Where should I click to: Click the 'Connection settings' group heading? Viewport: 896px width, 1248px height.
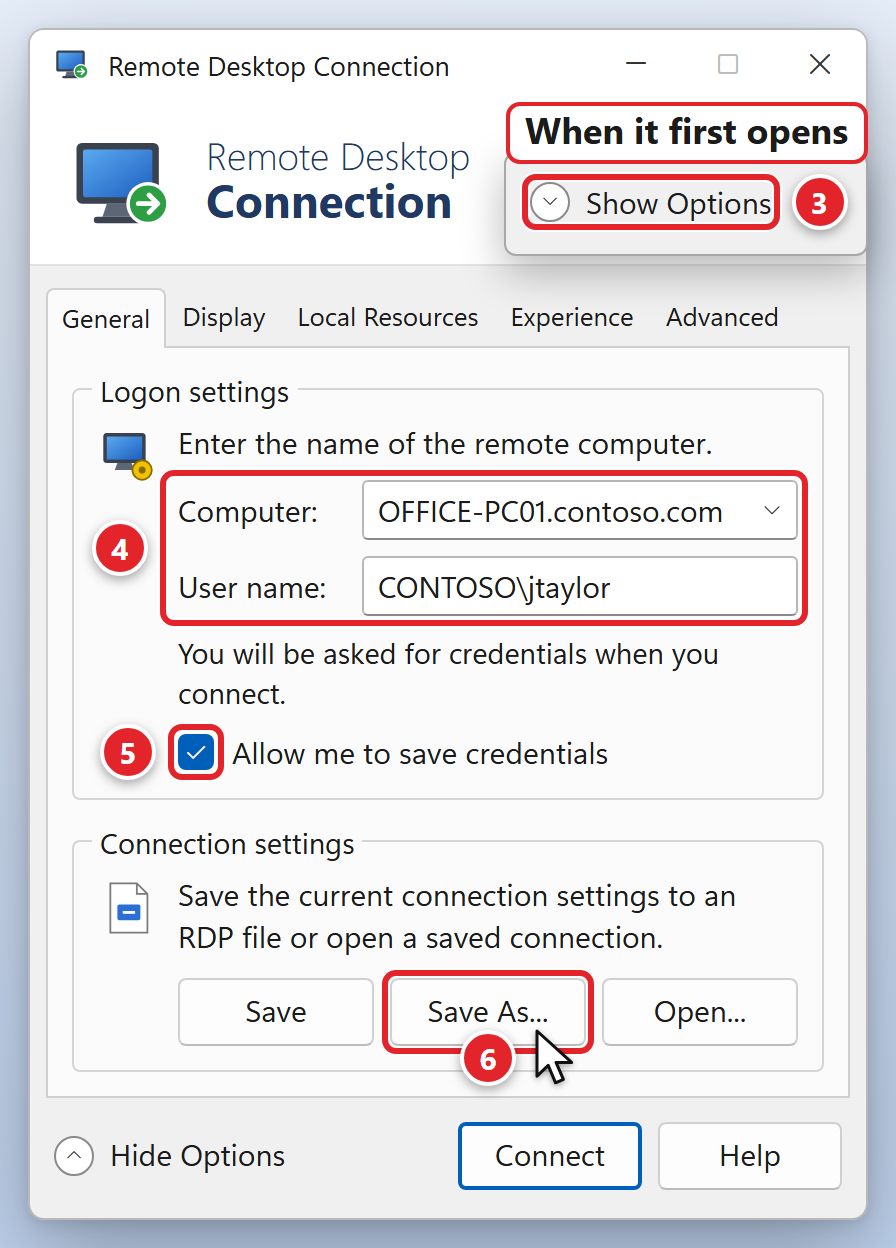tap(228, 843)
